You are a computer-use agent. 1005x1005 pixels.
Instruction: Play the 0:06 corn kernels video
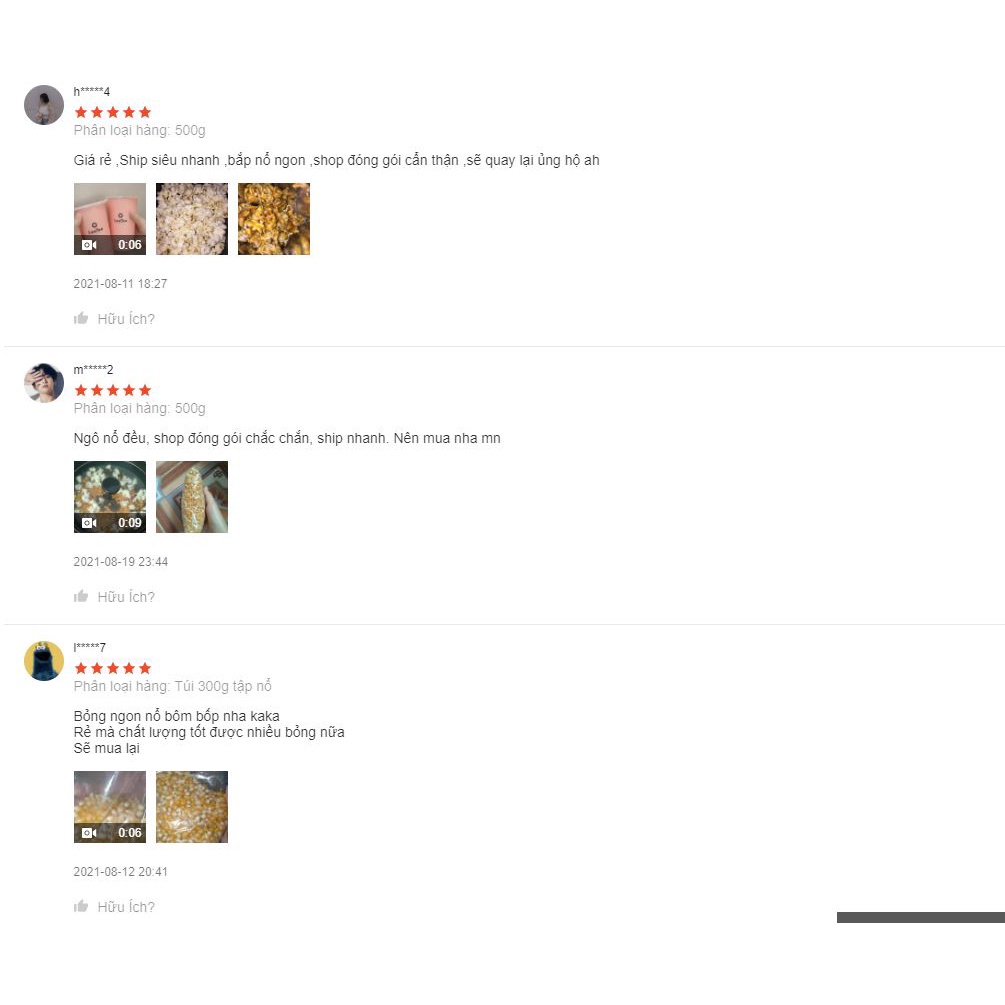point(110,807)
